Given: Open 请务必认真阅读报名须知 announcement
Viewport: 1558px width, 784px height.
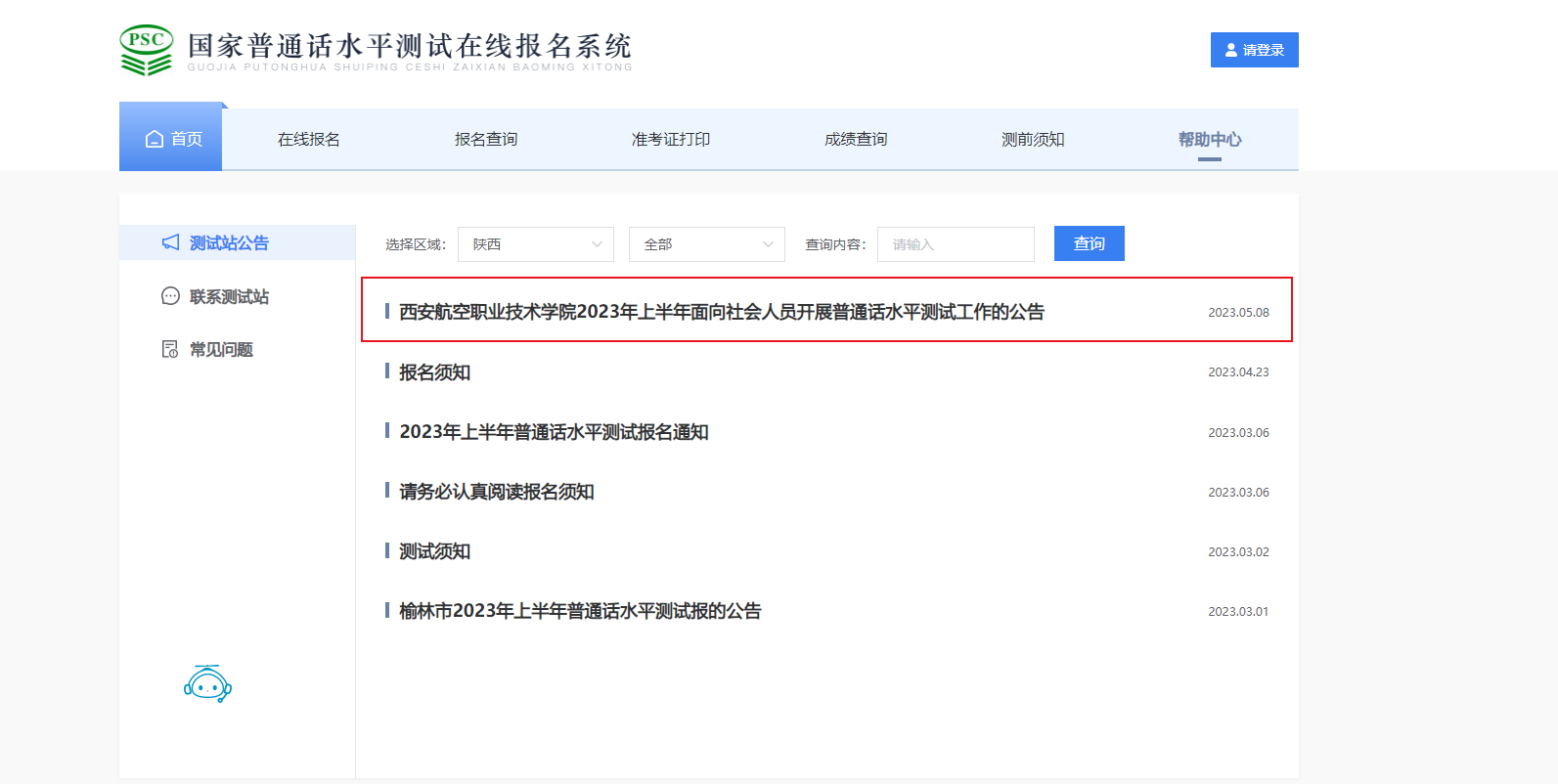Looking at the screenshot, I should 496,492.
